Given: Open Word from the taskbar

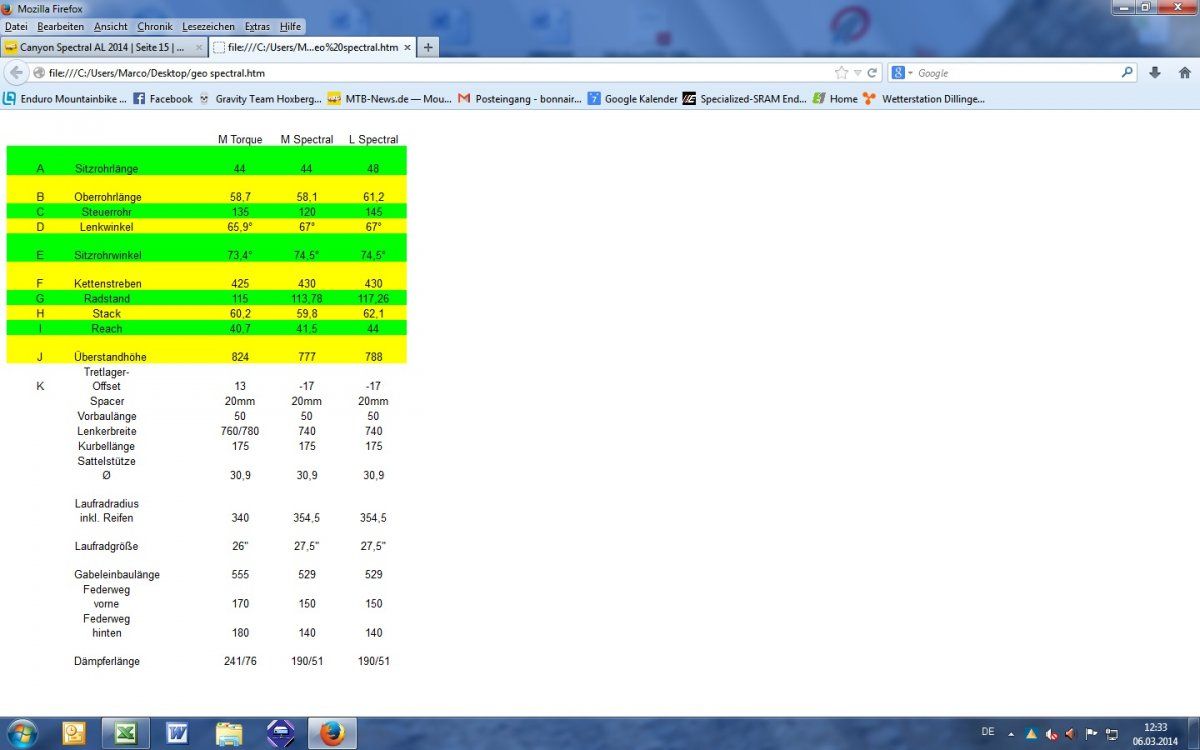Looking at the screenshot, I should [177, 733].
